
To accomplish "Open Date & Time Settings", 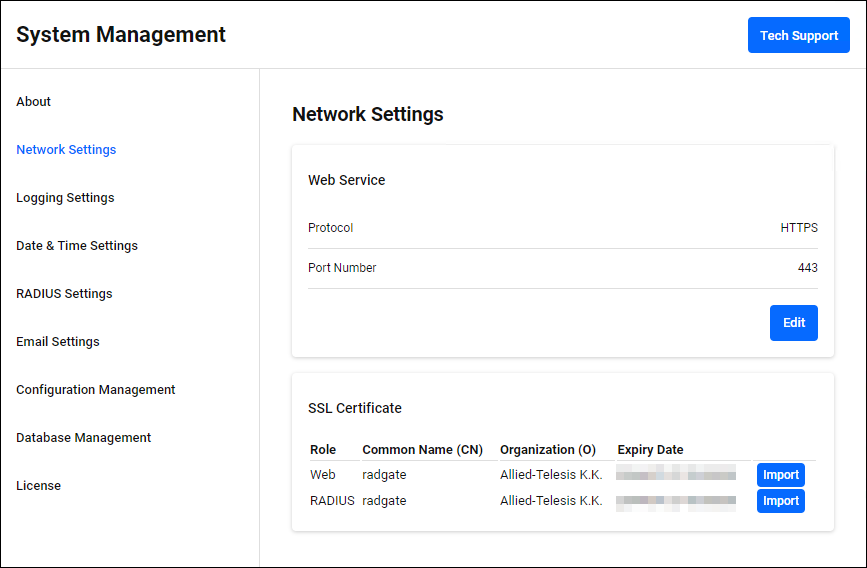I will pos(77,246).
